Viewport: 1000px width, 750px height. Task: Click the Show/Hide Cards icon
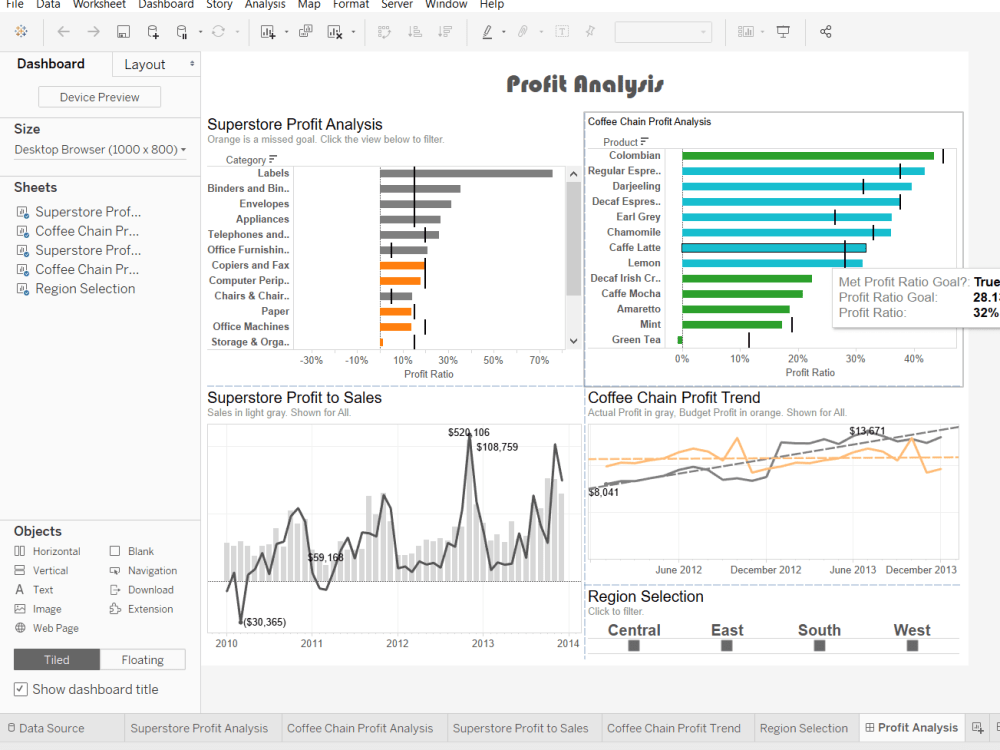tap(746, 31)
